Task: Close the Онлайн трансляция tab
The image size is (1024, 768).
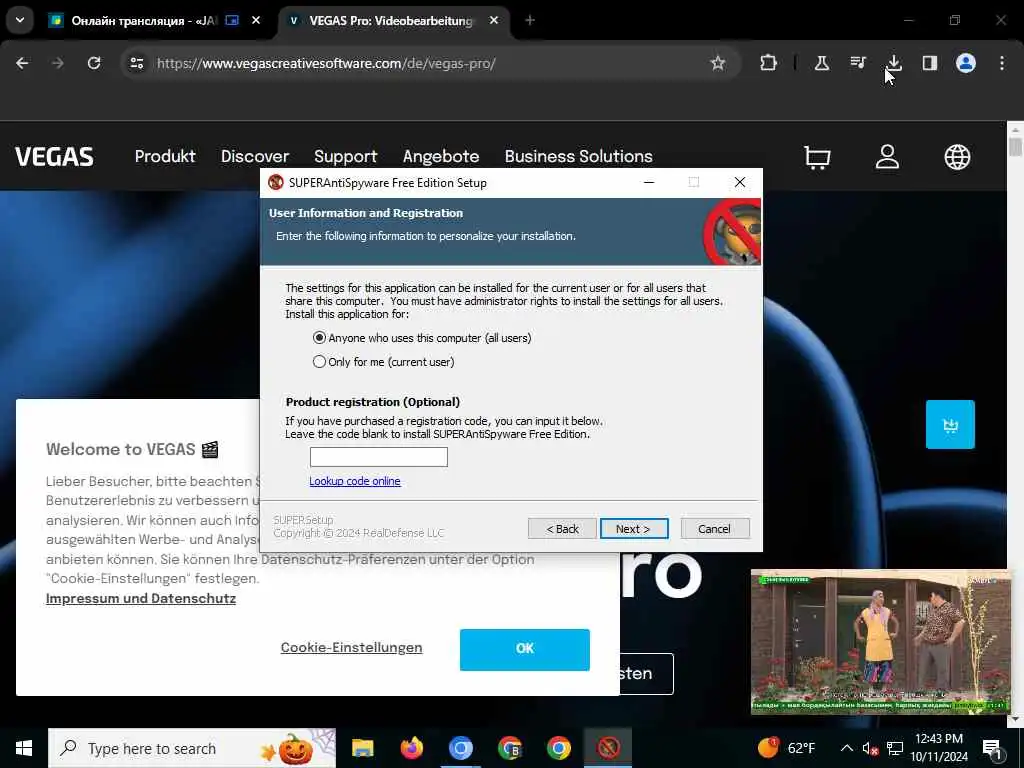Action: [256, 21]
